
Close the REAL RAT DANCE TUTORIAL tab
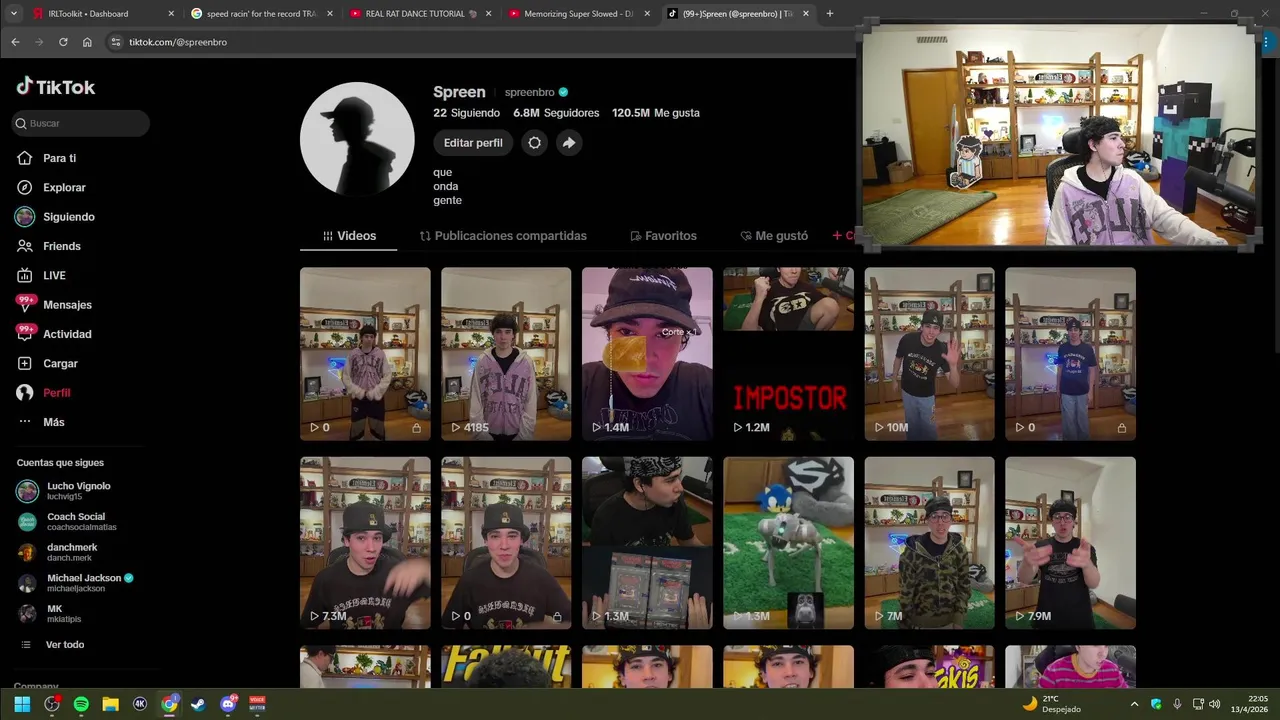[489, 14]
